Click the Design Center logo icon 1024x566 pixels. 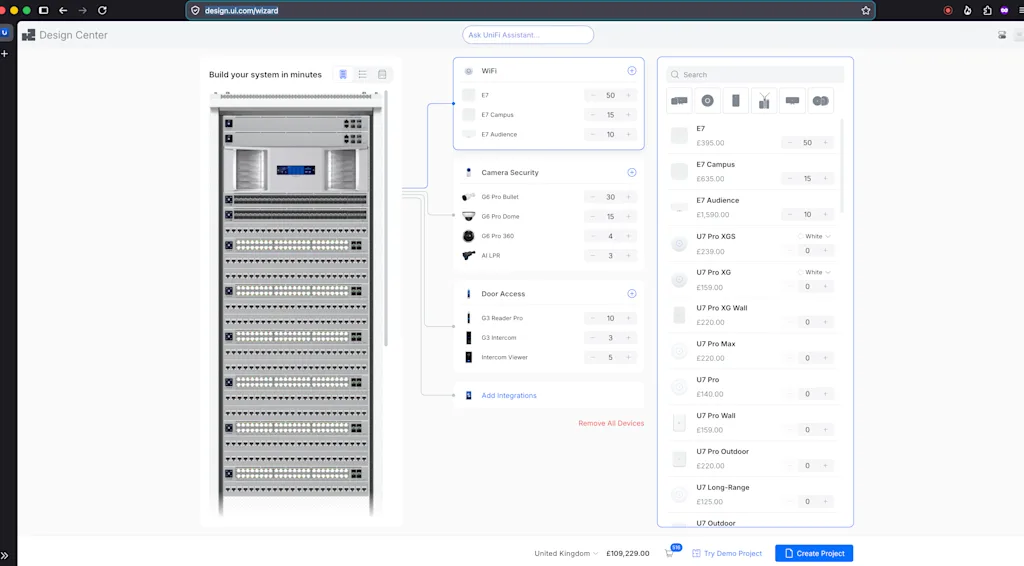click(28, 35)
